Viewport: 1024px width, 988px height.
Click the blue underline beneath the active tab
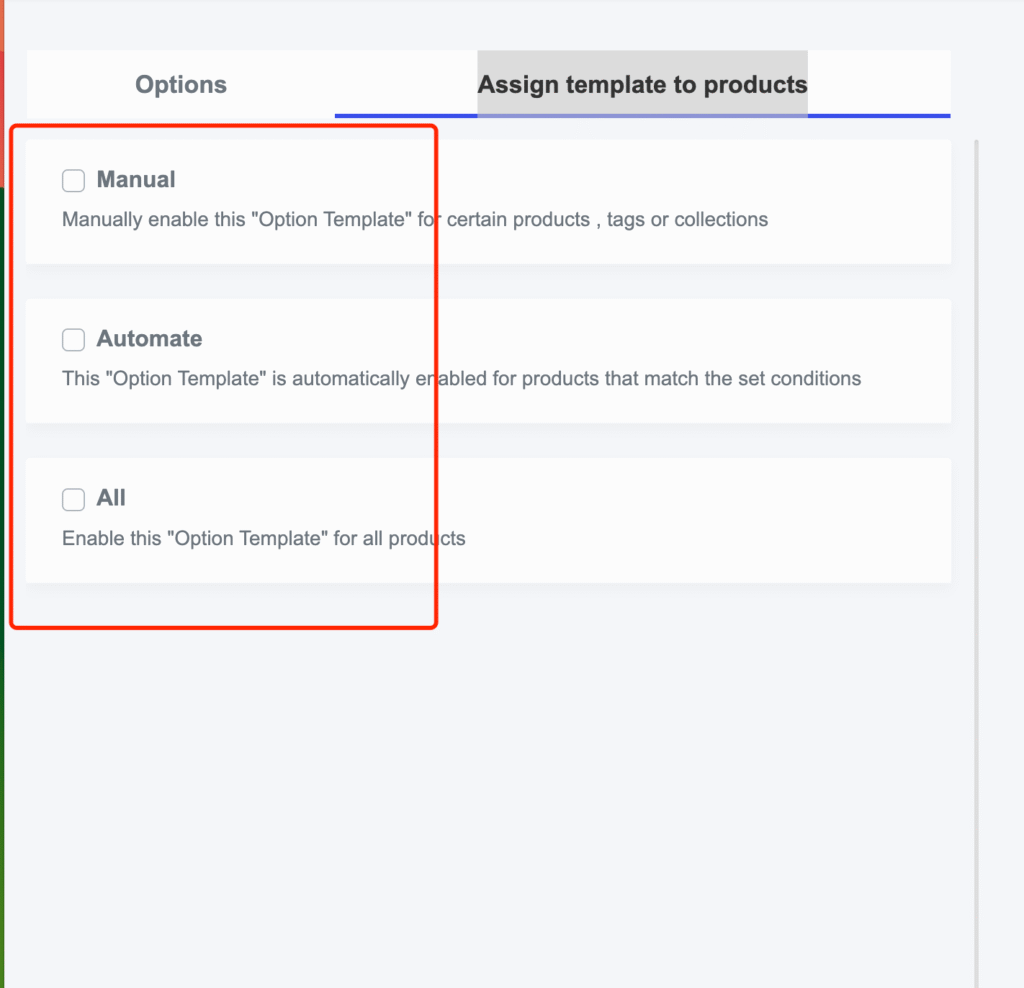coord(642,116)
